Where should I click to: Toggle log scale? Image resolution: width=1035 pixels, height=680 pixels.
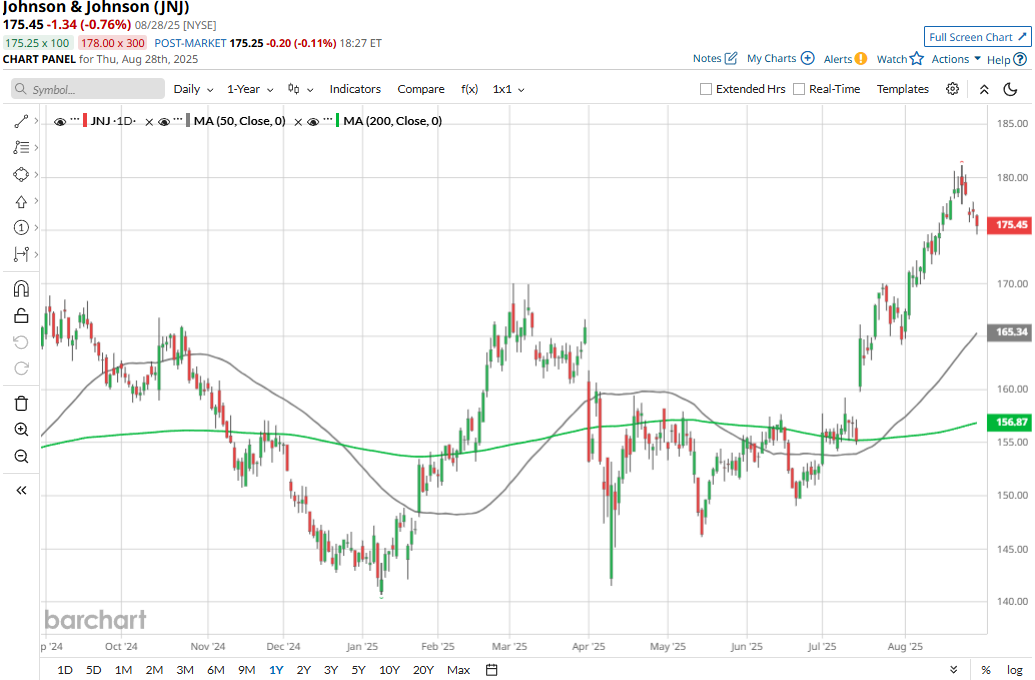coord(1015,669)
